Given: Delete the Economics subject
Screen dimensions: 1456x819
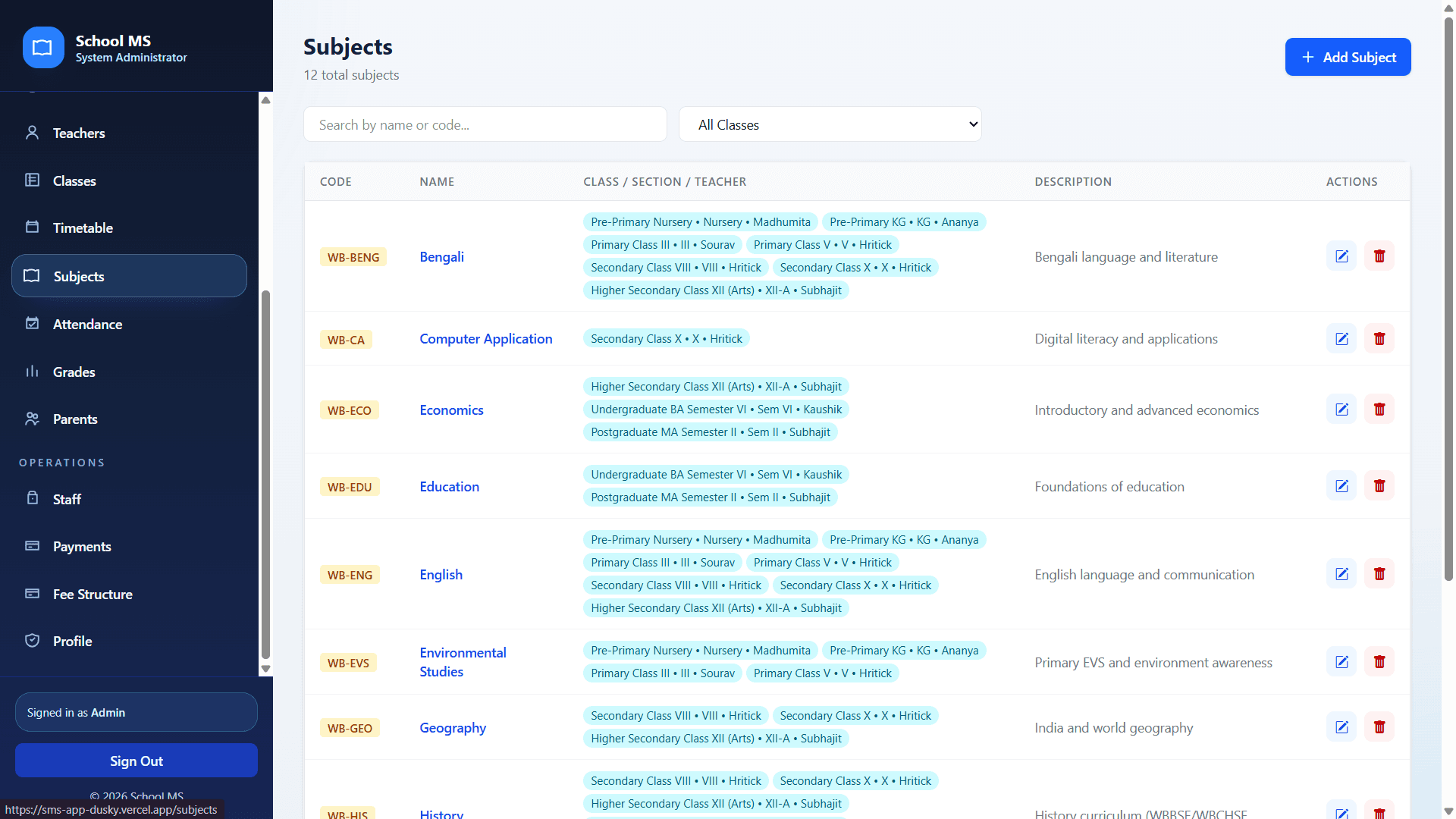Looking at the screenshot, I should pyautogui.click(x=1379, y=409).
